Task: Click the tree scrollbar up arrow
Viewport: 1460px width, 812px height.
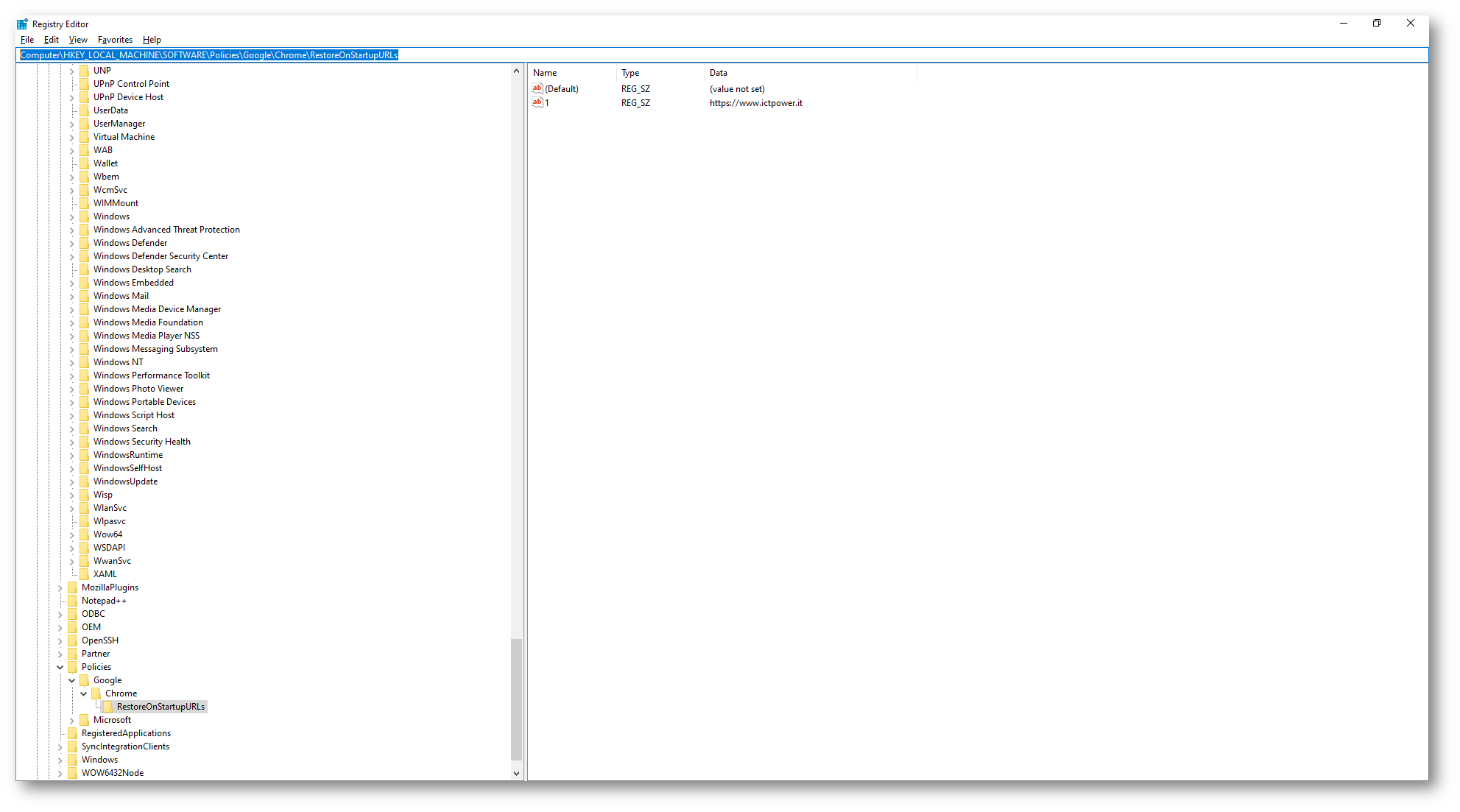Action: point(516,71)
